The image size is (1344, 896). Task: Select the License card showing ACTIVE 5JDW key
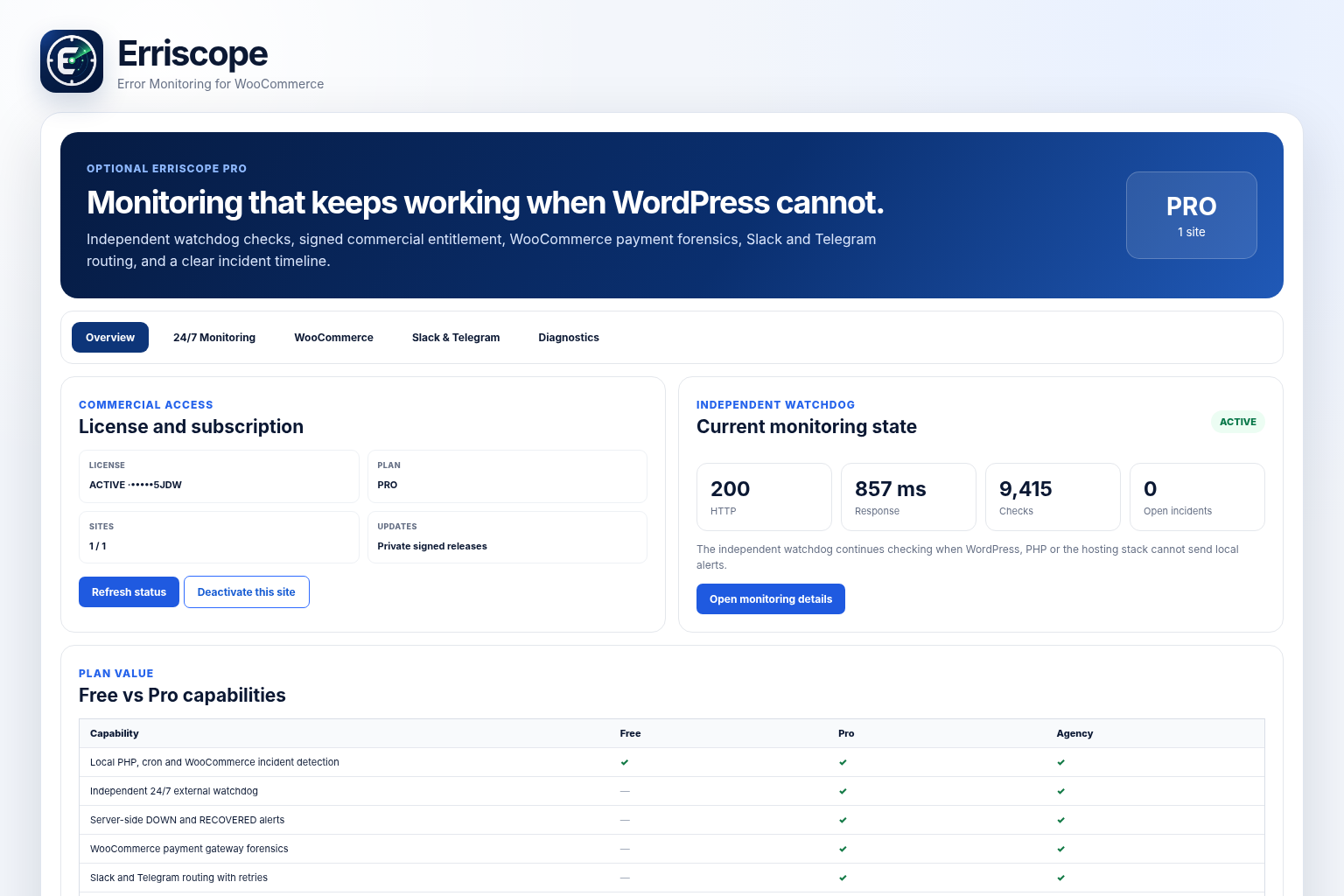point(219,476)
